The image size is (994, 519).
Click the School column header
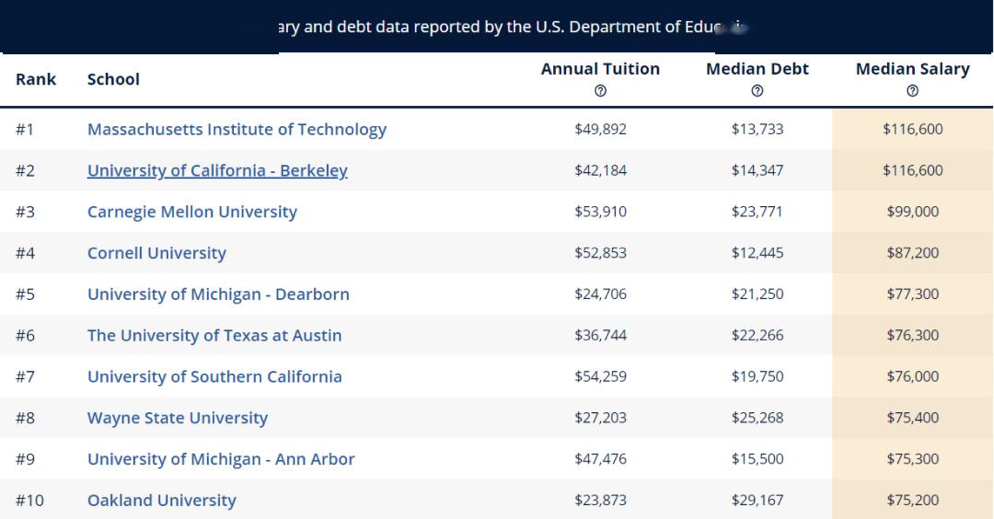[113, 79]
